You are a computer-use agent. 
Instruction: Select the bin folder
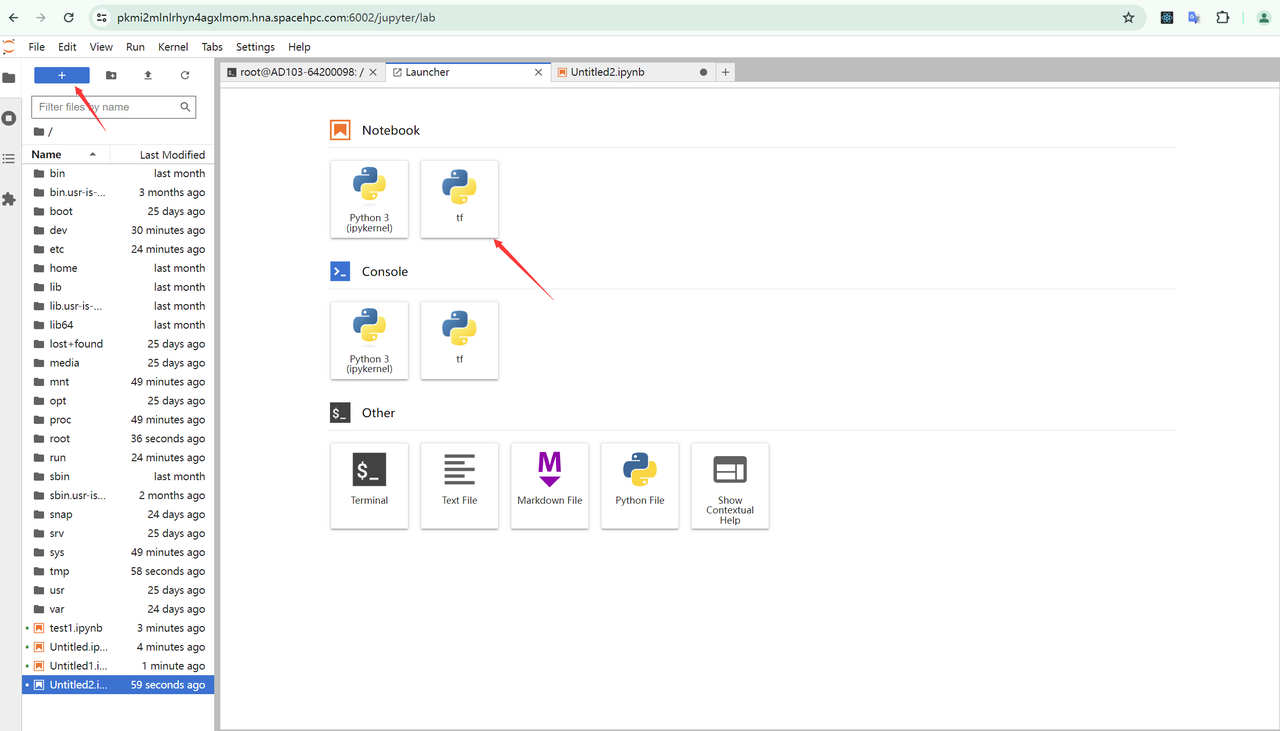point(118,174)
